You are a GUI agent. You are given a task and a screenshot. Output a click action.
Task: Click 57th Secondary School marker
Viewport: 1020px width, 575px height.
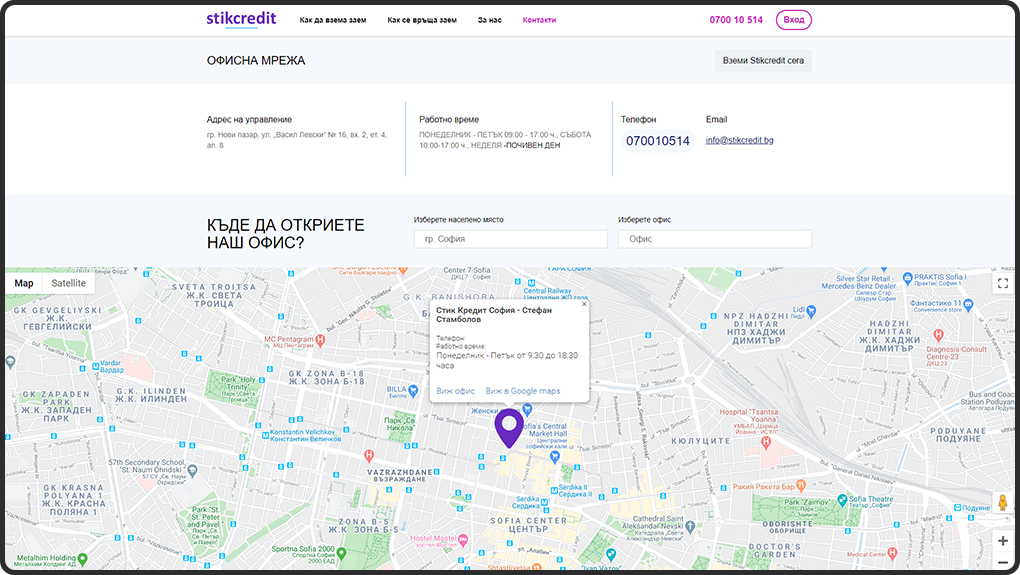192,469
